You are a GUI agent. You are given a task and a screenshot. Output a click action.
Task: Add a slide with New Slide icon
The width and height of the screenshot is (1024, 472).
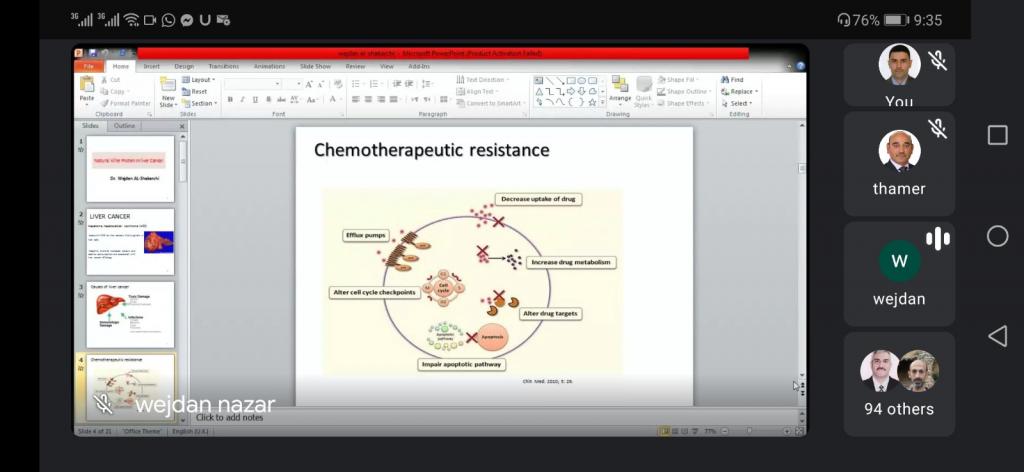168,88
